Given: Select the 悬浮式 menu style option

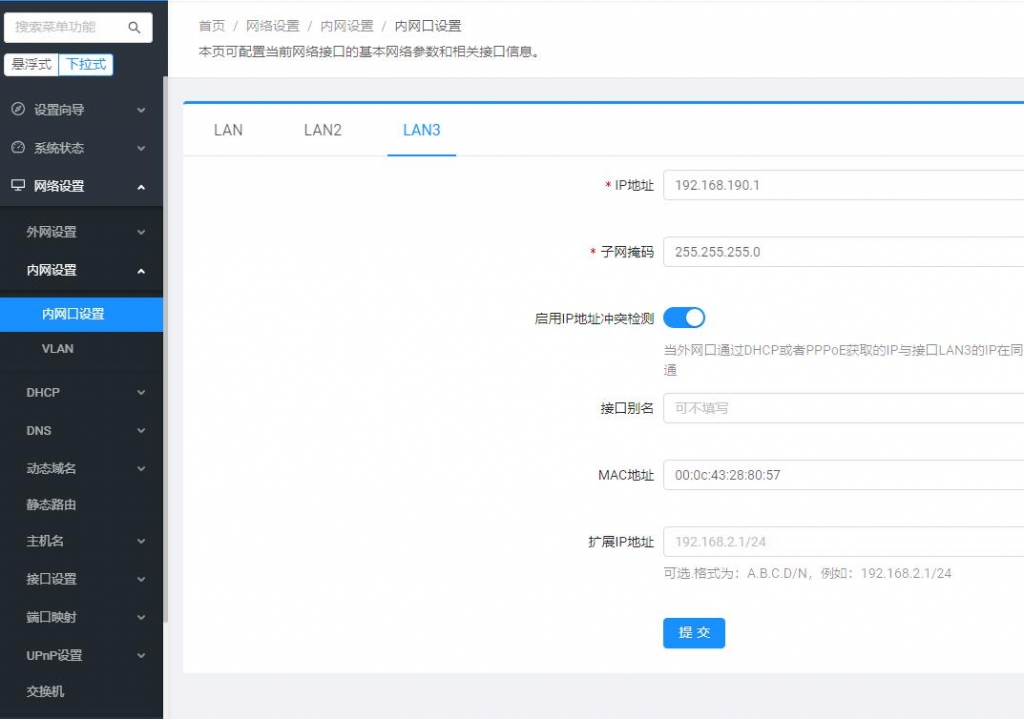Looking at the screenshot, I should pyautogui.click(x=31, y=64).
